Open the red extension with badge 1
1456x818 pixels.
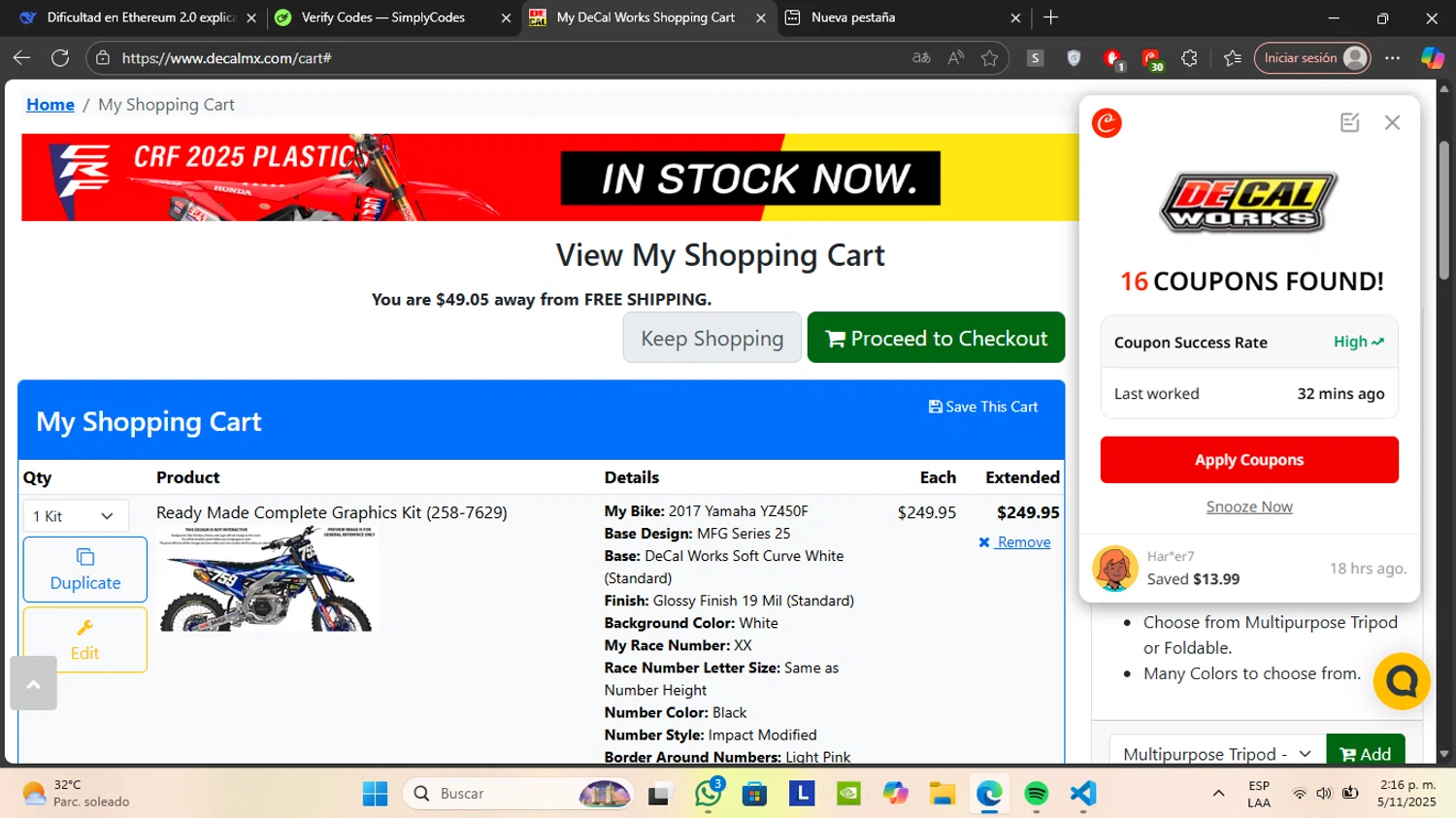coord(1113,59)
